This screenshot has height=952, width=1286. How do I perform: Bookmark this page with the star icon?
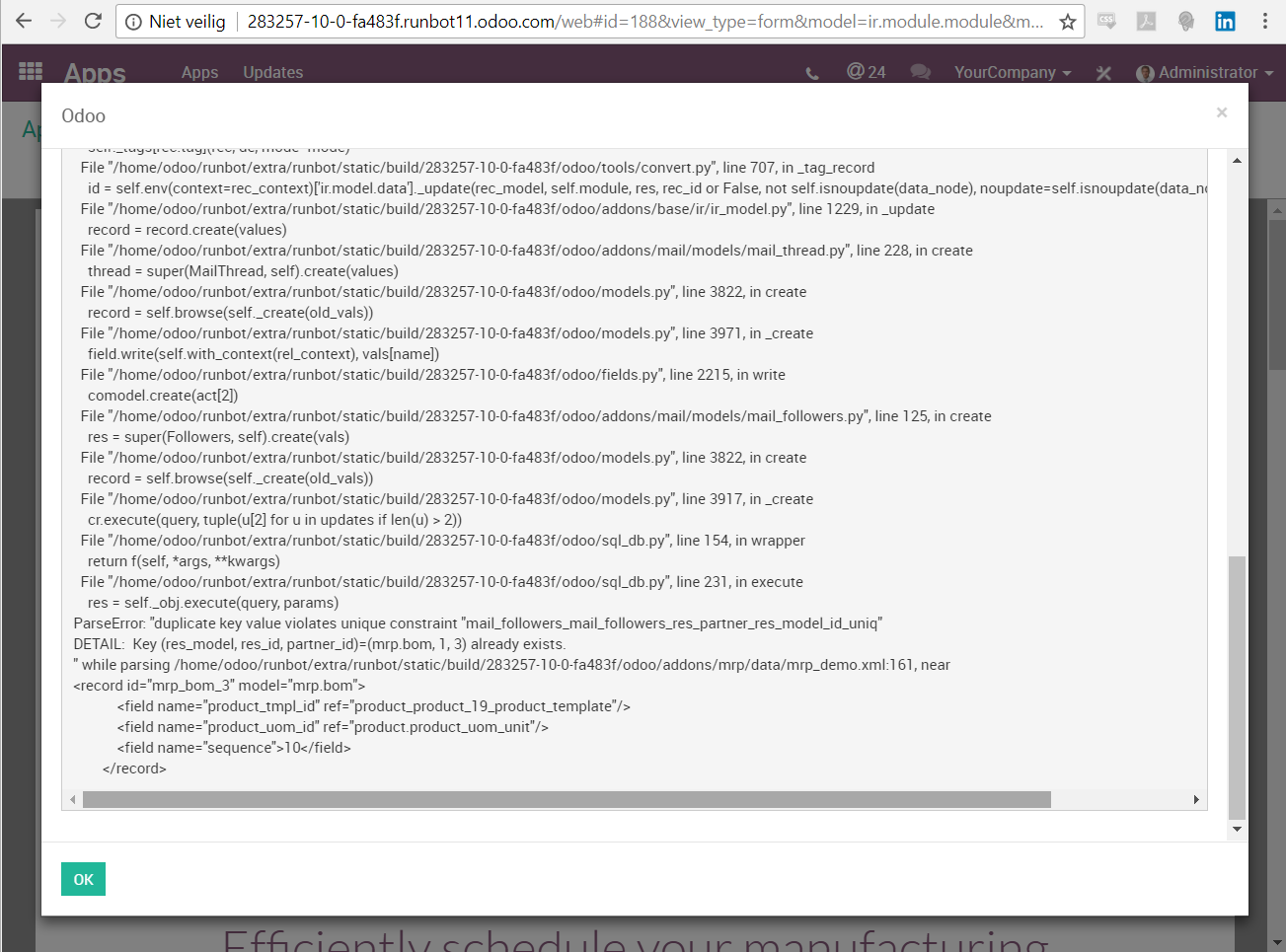(1067, 22)
